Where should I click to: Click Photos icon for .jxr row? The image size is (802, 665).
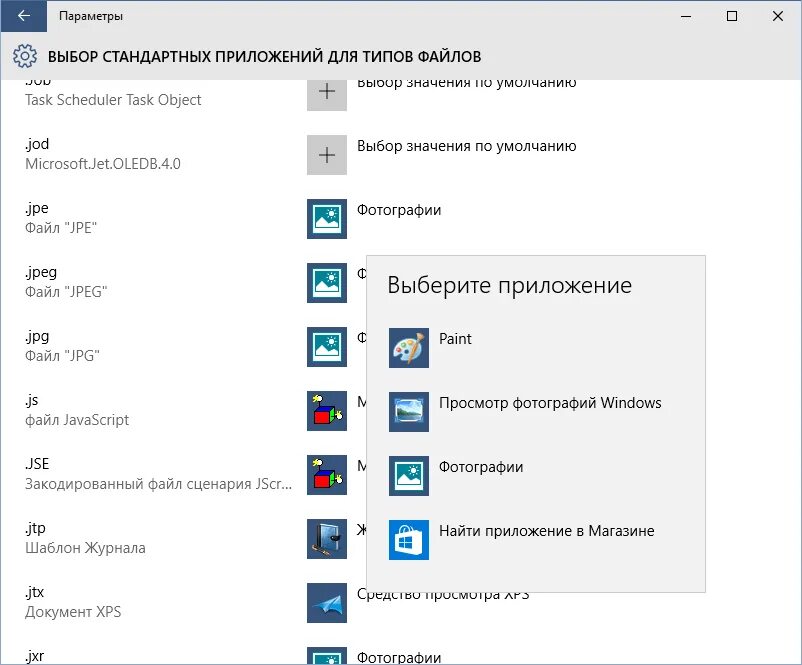tap(327, 656)
